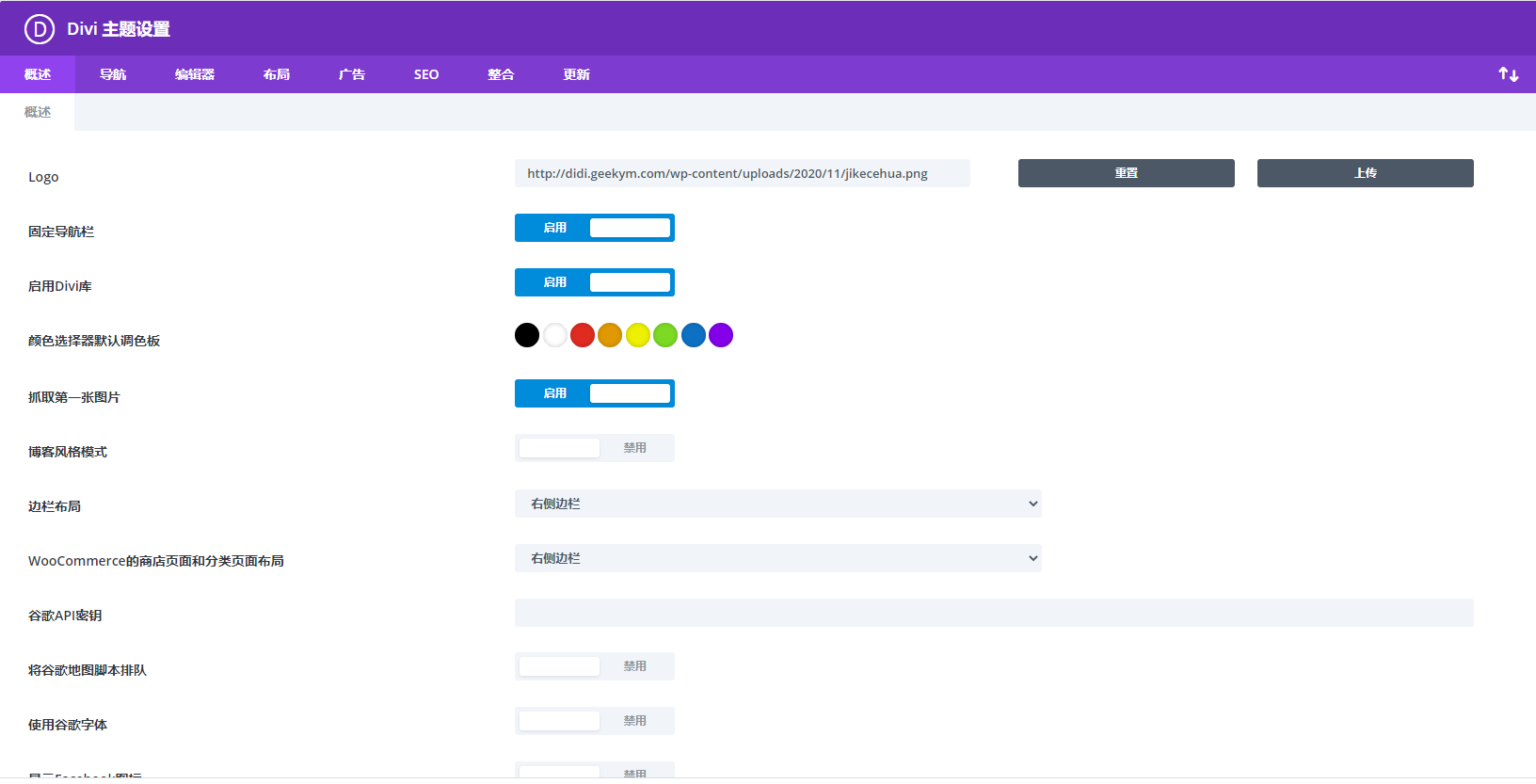The height and width of the screenshot is (784, 1536).
Task: Choose the orange palette swatch
Action: click(610, 335)
